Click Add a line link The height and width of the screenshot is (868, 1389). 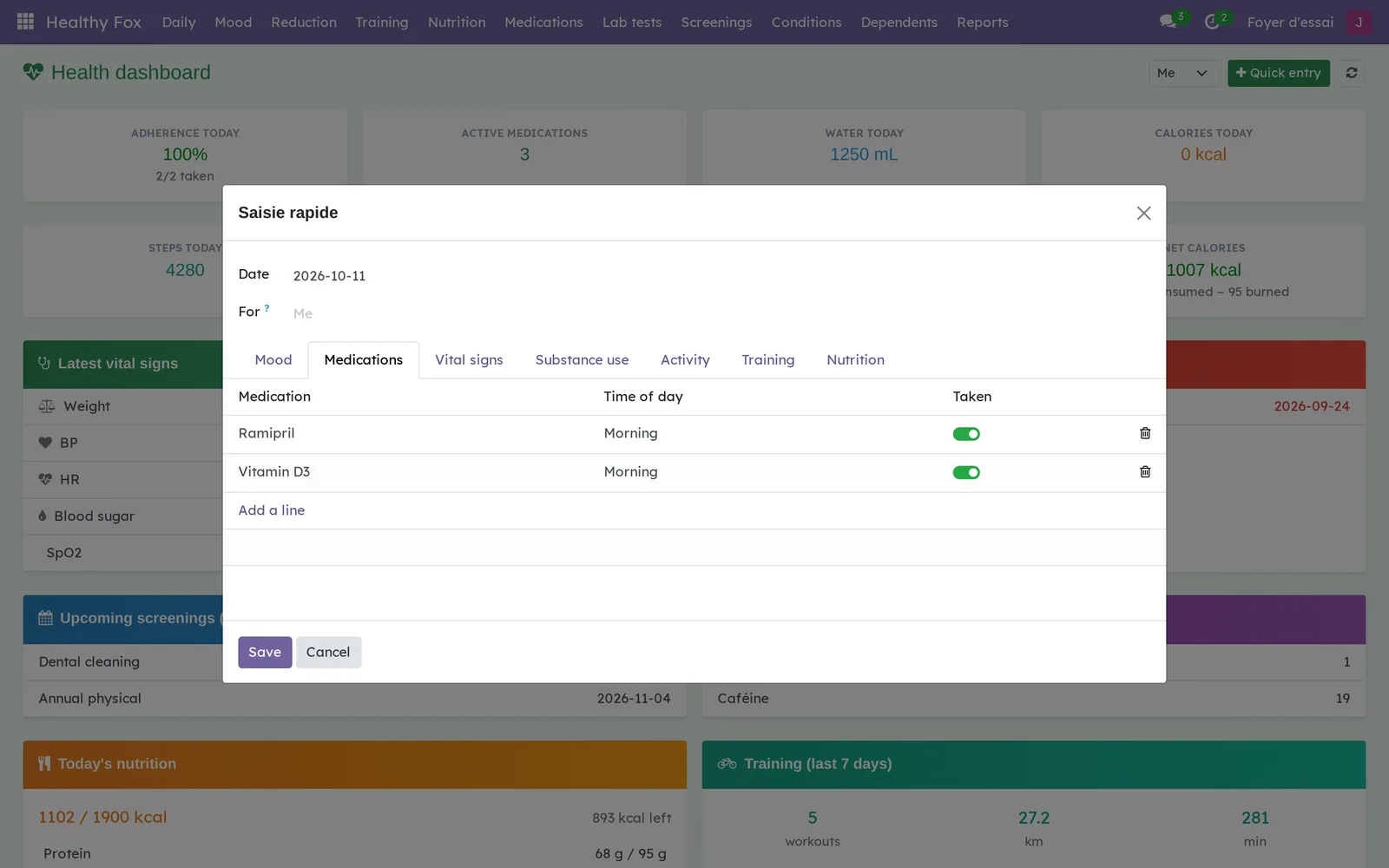tap(272, 510)
